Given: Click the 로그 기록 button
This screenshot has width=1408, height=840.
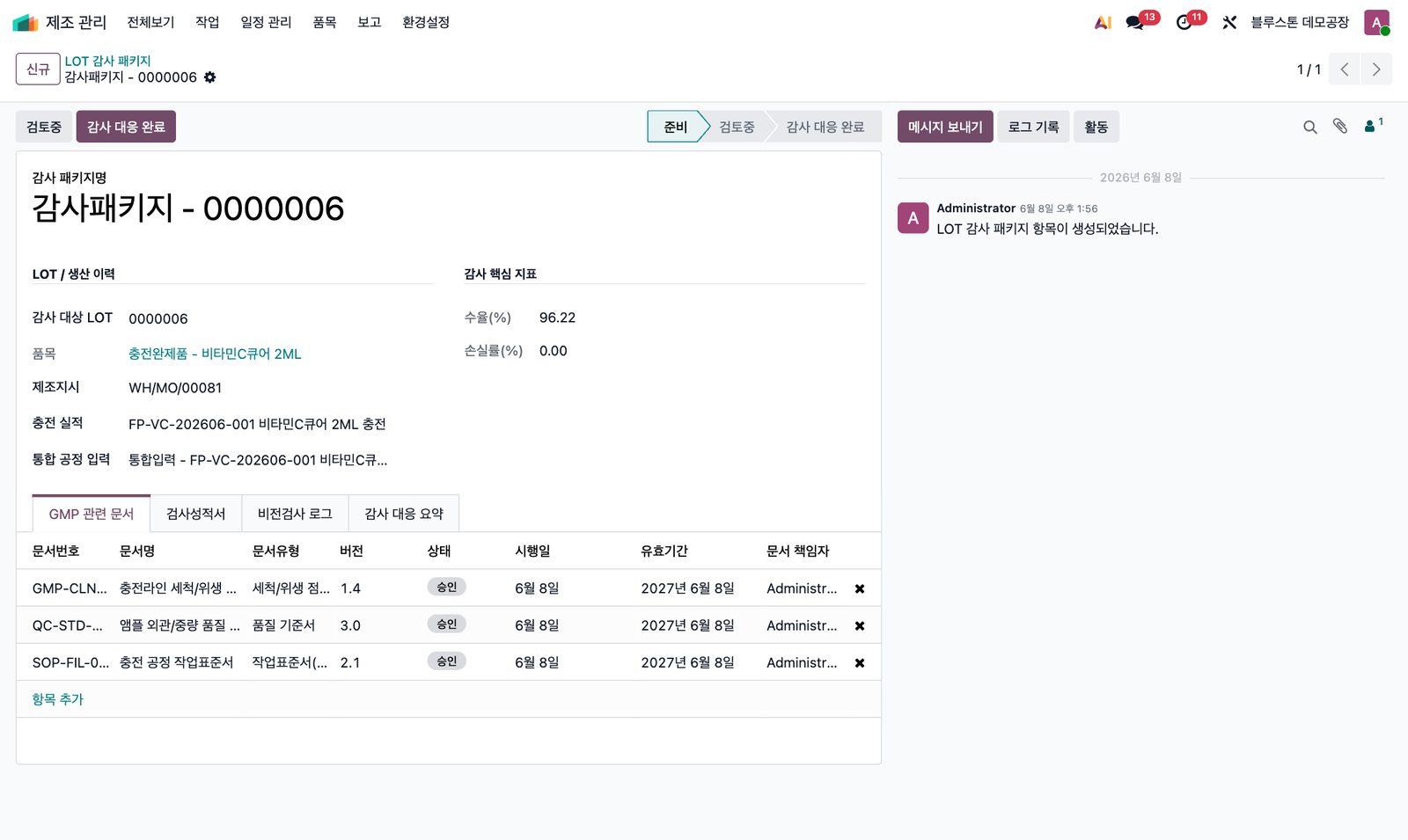Looking at the screenshot, I should tap(1033, 127).
